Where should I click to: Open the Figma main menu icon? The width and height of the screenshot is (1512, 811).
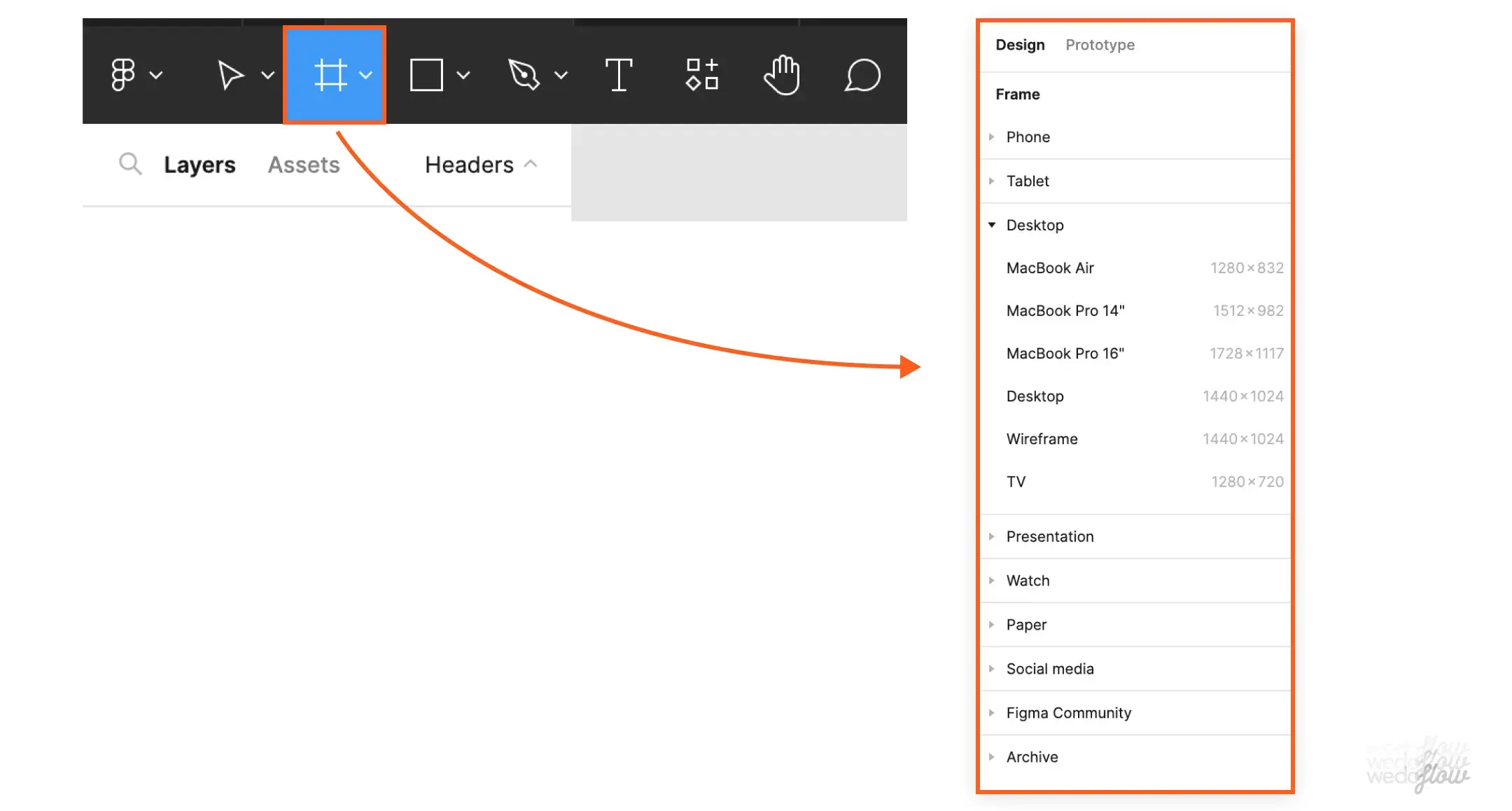pos(123,74)
